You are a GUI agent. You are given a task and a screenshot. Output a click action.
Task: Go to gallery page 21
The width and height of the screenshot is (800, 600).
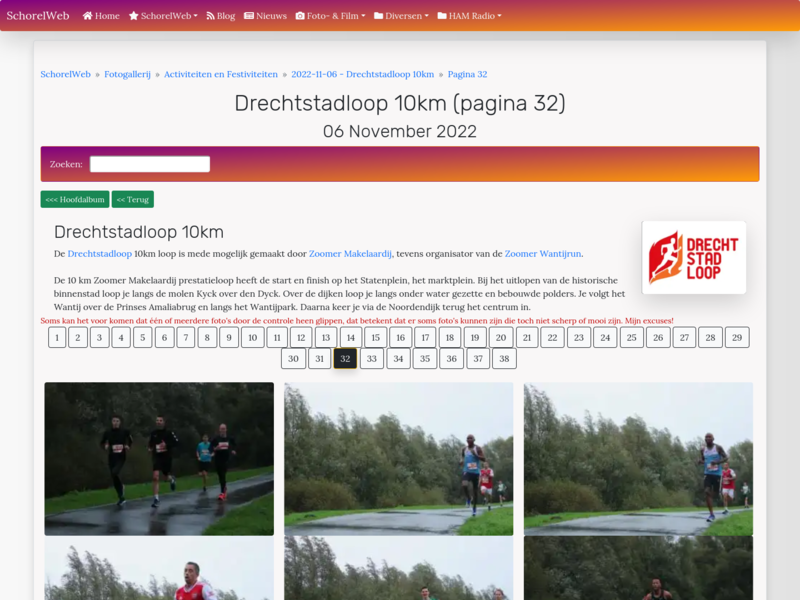coord(527,337)
